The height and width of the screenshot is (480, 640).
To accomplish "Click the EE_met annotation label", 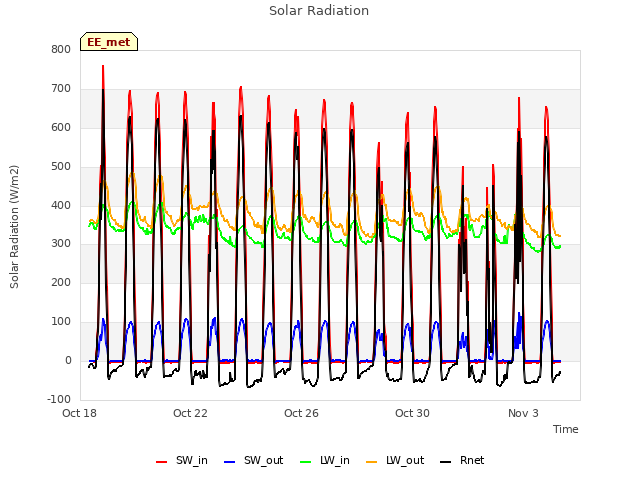I will tap(109, 42).
